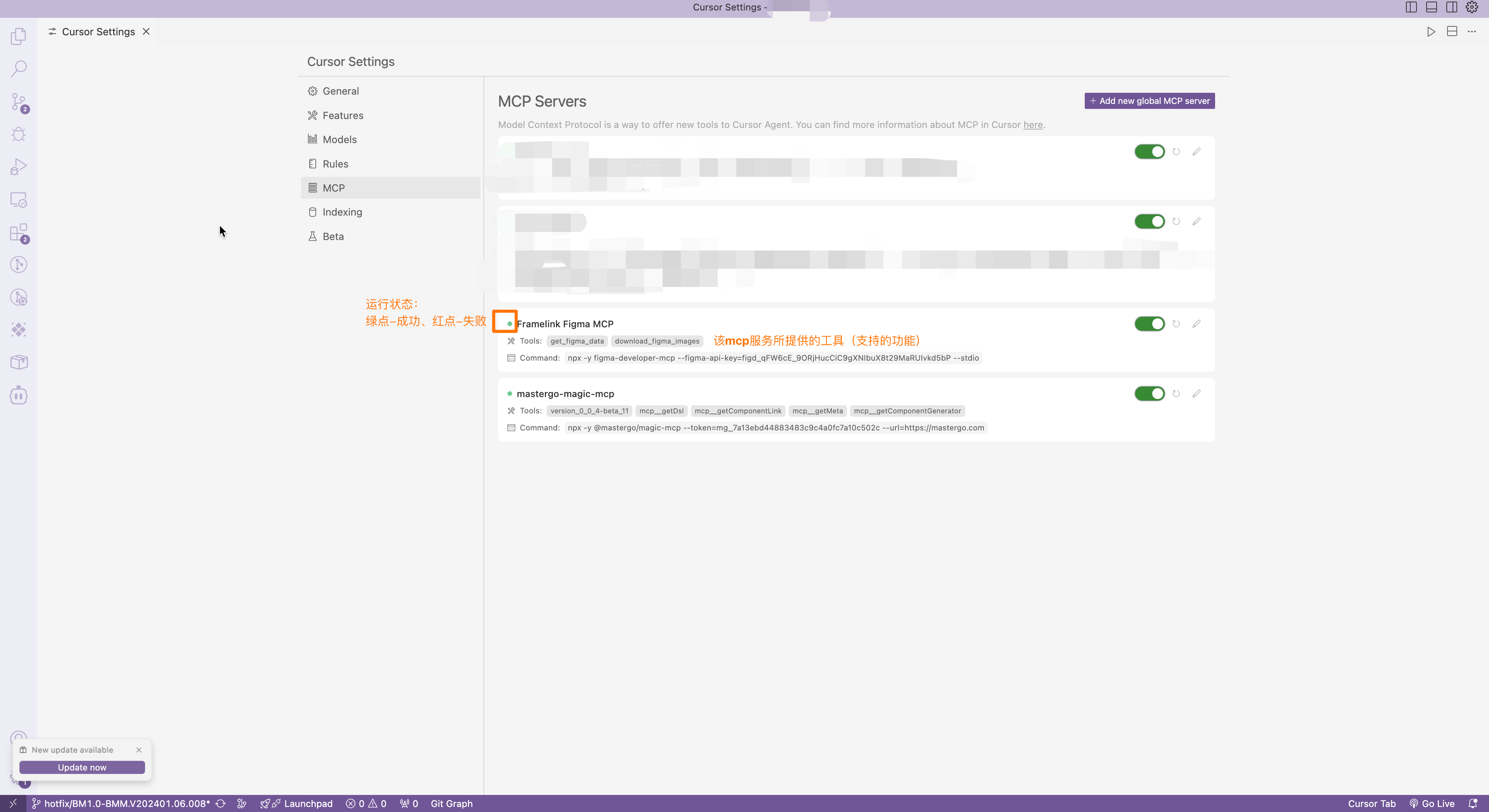Open the Models settings section
This screenshot has height=812, width=1489.
pos(339,139)
